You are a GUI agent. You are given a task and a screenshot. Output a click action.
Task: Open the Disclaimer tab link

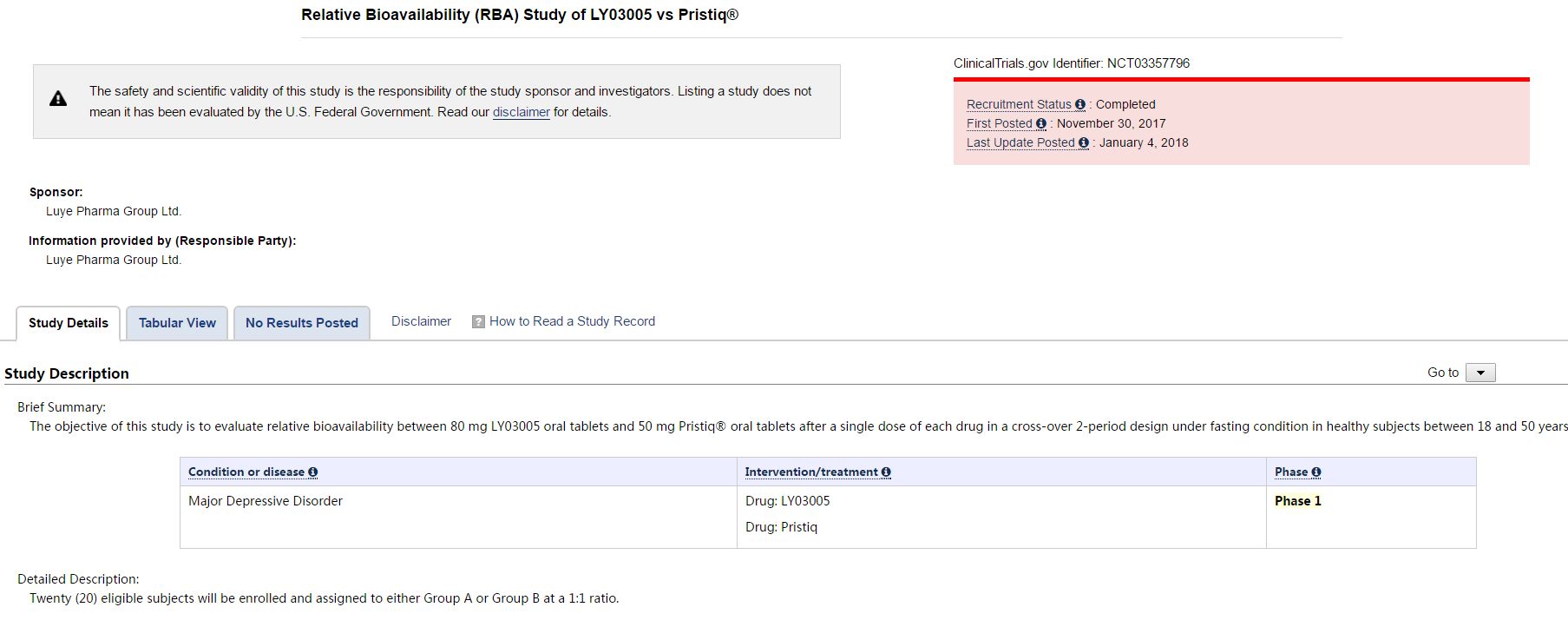[421, 321]
